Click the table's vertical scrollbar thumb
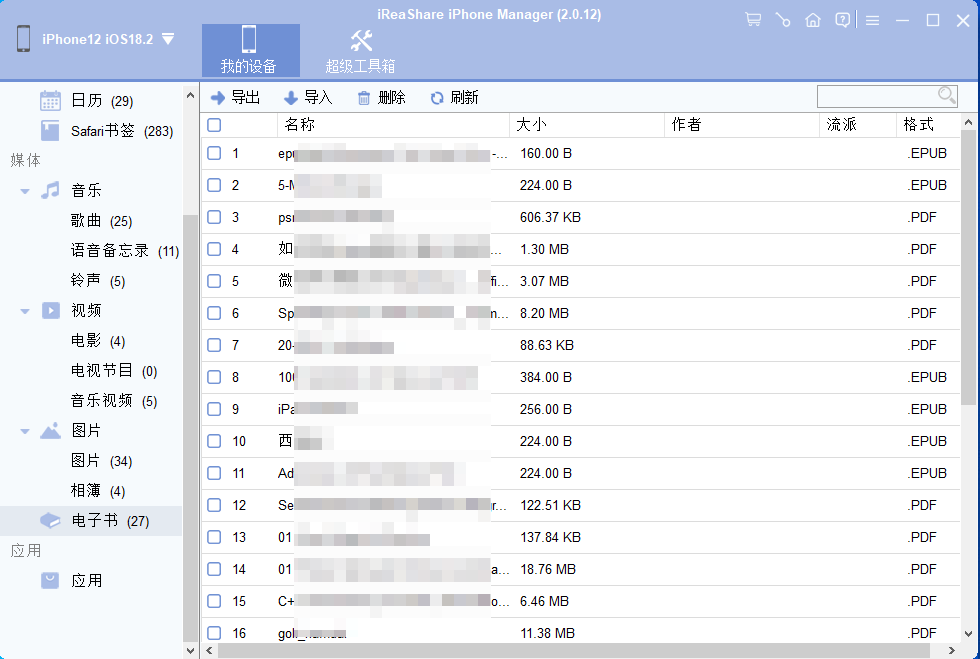 (968, 268)
